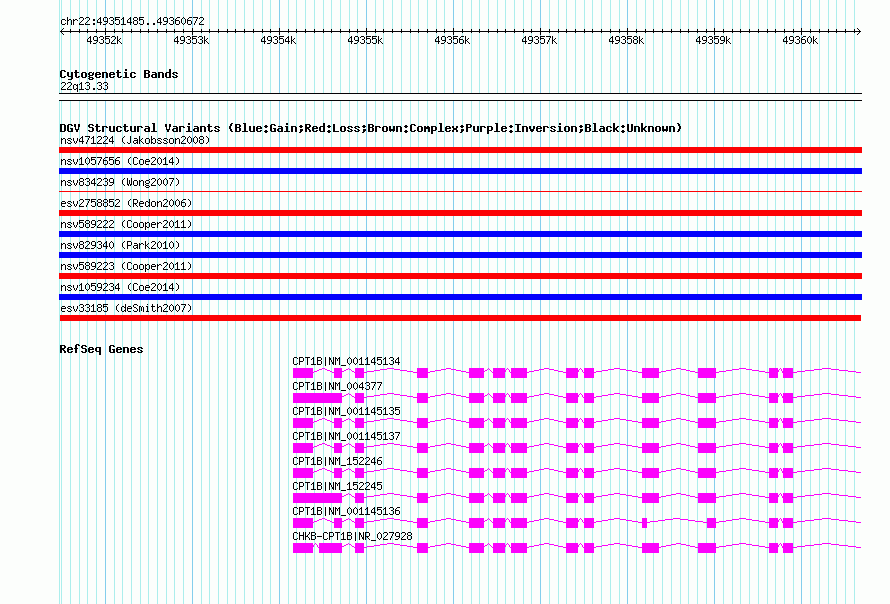Viewport: 890px width, 604px height.
Task: Click the 49354k ruler tick label
Action: [x=278, y=40]
